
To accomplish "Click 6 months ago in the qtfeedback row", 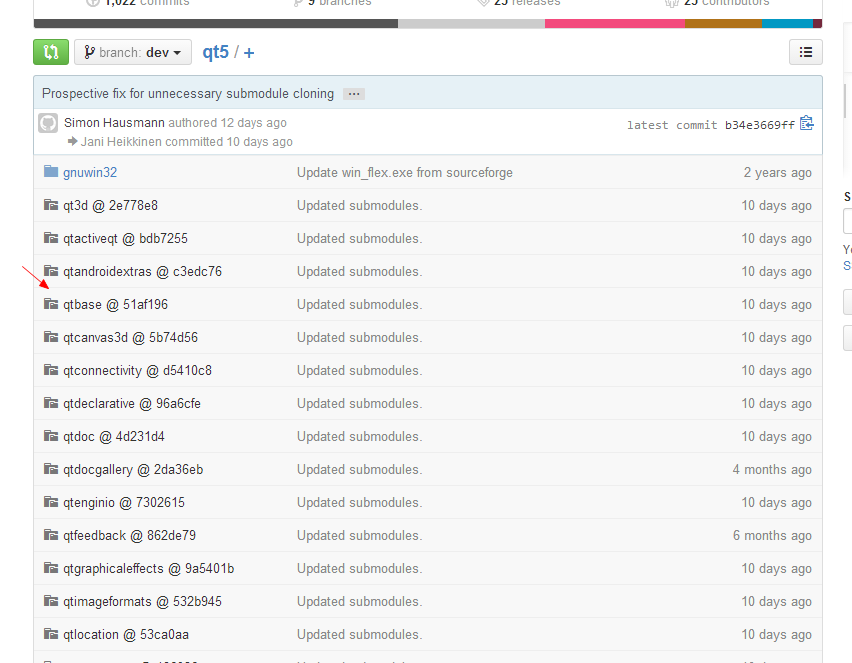I will pyautogui.click(x=772, y=535).
